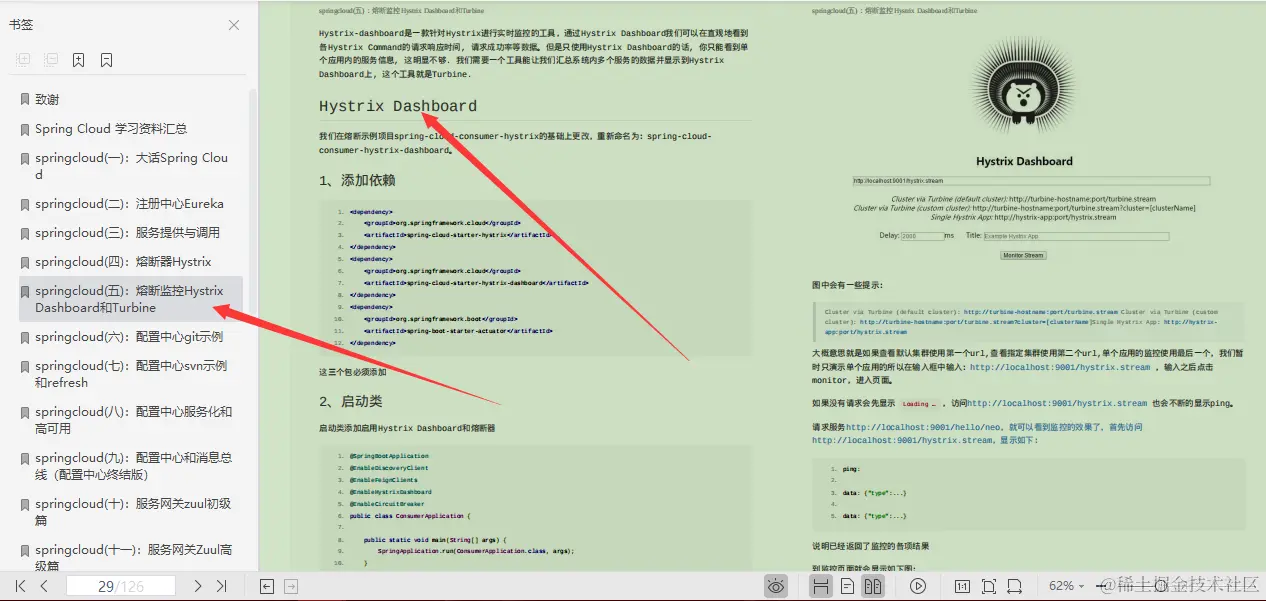
Task: Remove the selected bookmark
Action: coord(104,59)
